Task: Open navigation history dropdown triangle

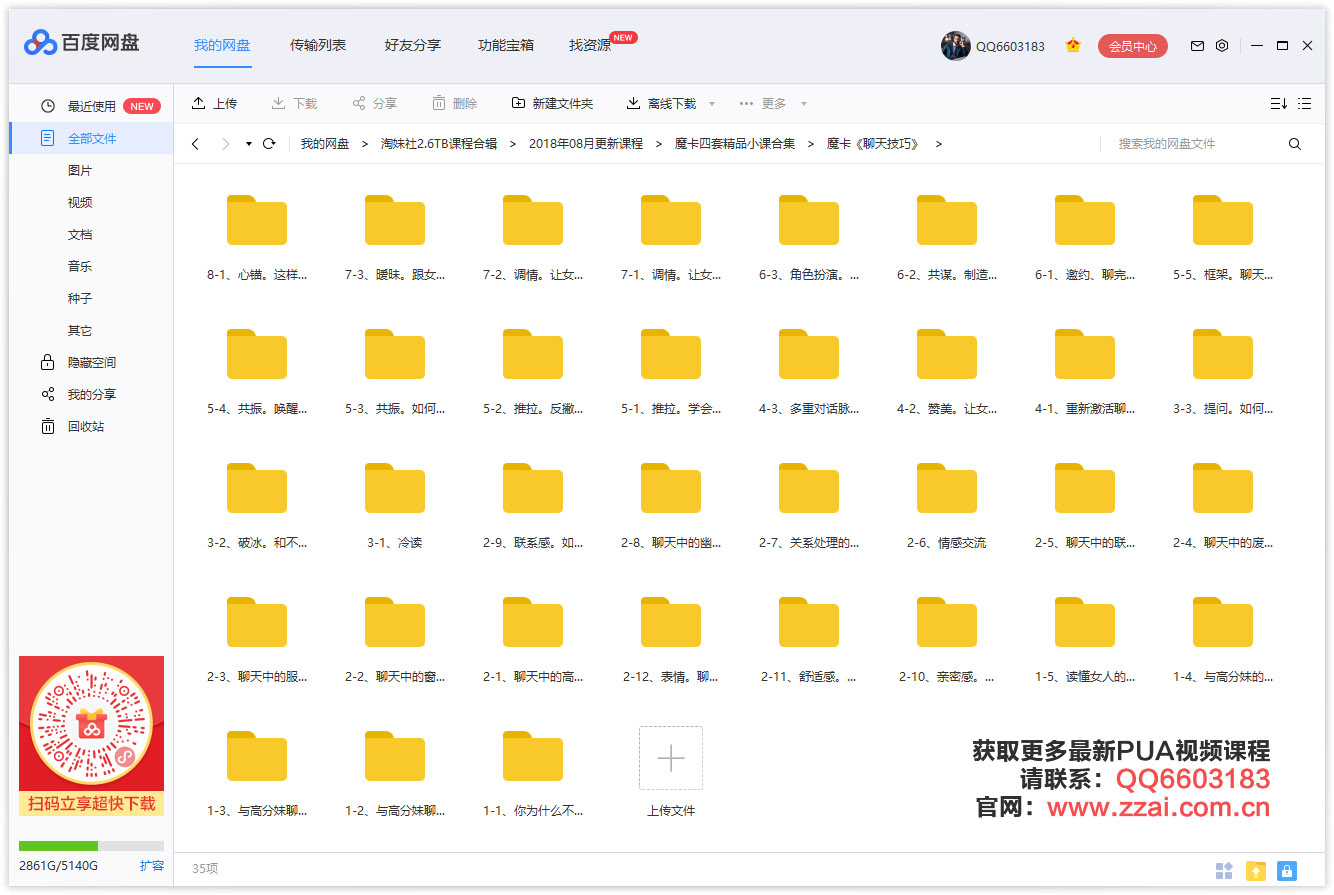Action: point(249,144)
